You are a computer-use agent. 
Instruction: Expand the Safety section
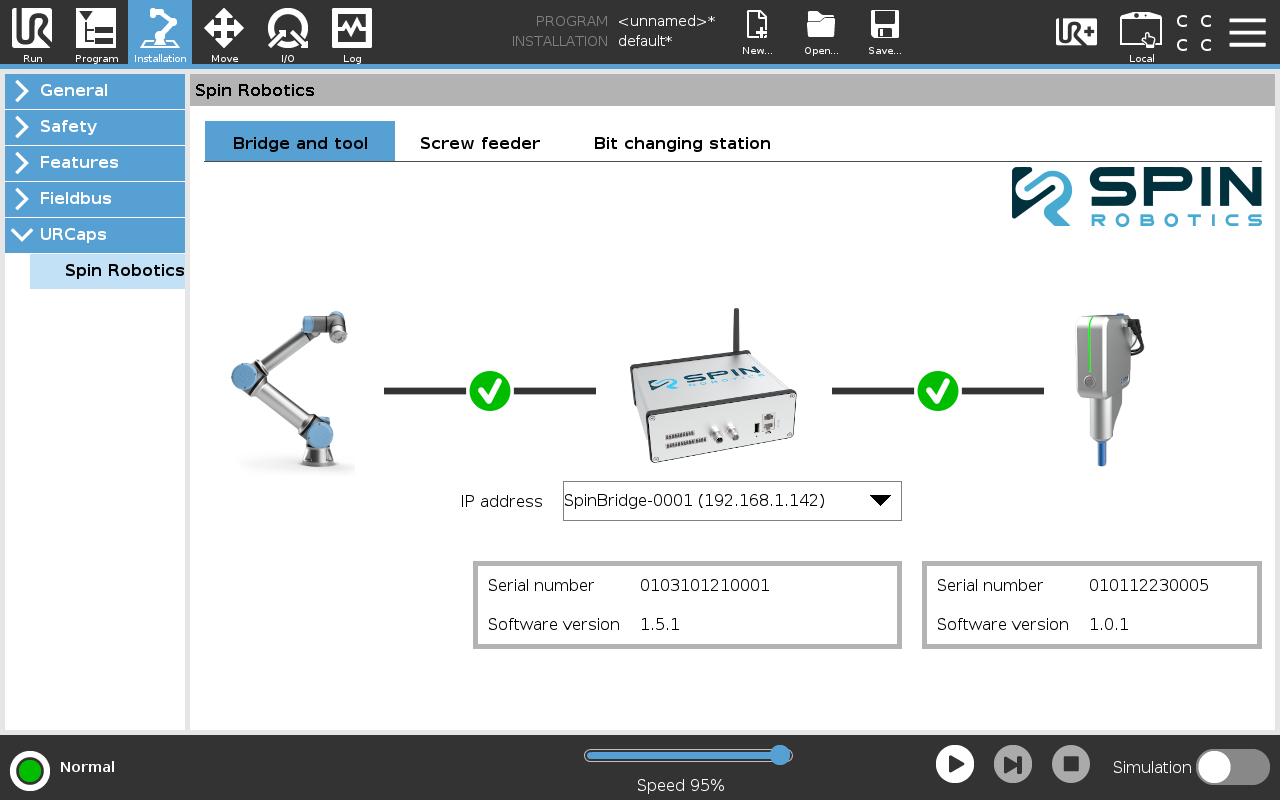[95, 127]
